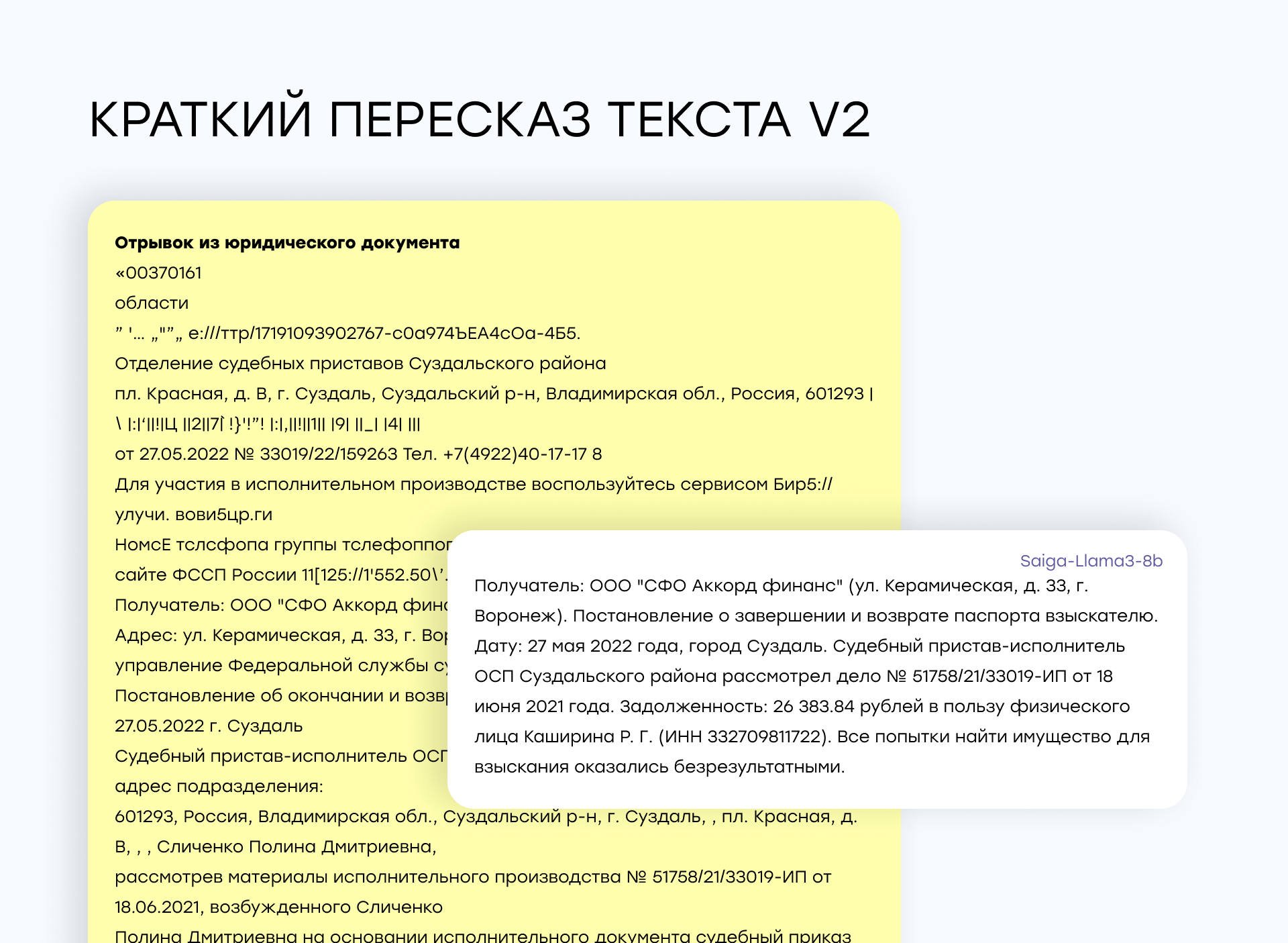Click the '27.05.2022 г. Суздаль' date line
Viewport: 1288px width, 943px height.
pyautogui.click(x=209, y=726)
